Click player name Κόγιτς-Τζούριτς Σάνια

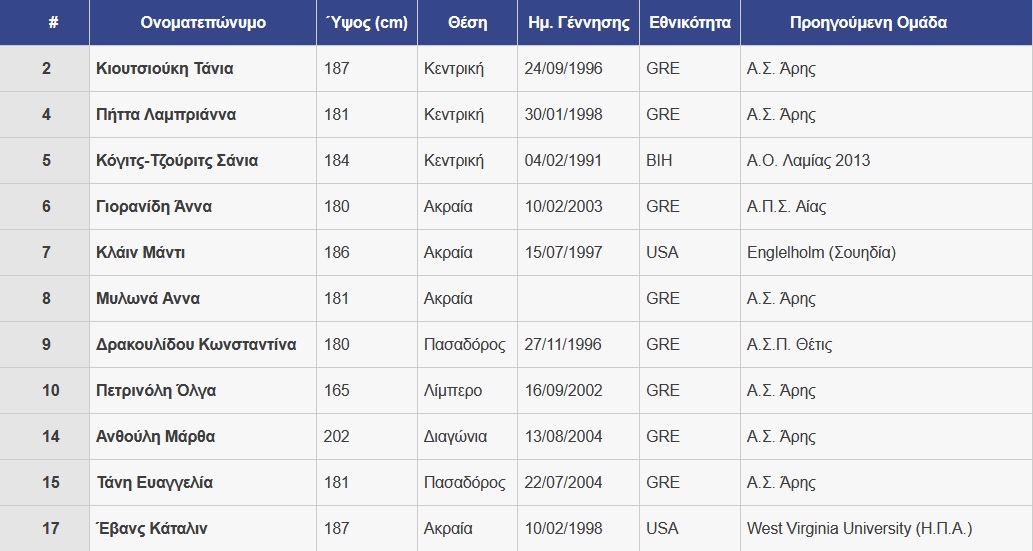(177, 161)
